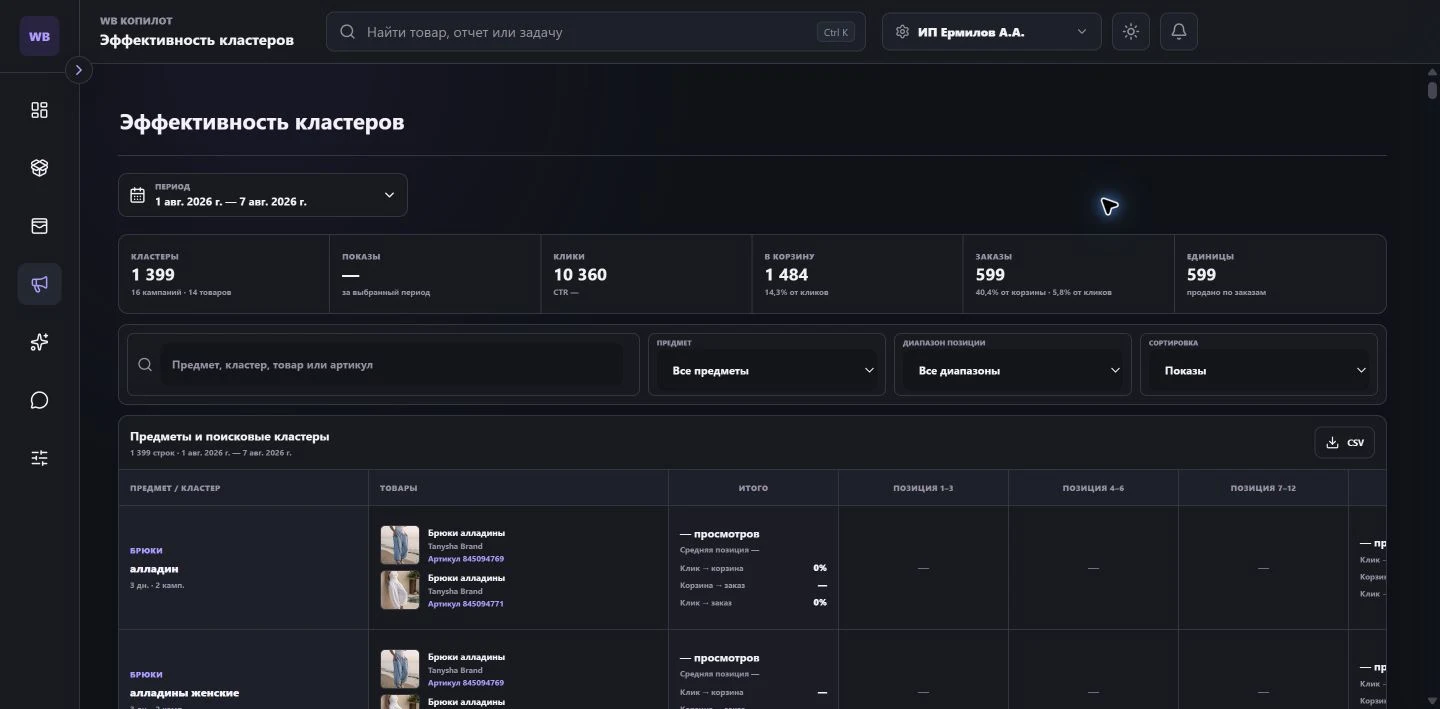This screenshot has width=1440, height=709.
Task: Open the dashboard grid icon in sidebar
Action: pyautogui.click(x=39, y=110)
